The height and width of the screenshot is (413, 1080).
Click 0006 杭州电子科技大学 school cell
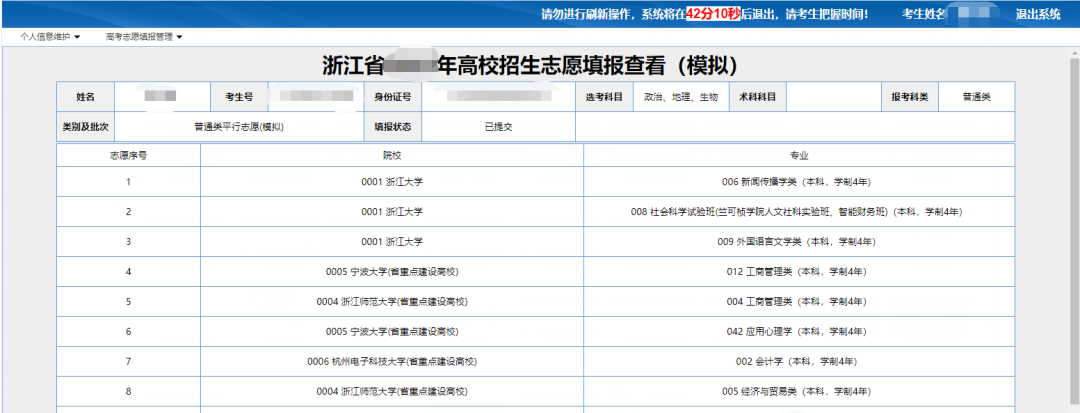392,362
